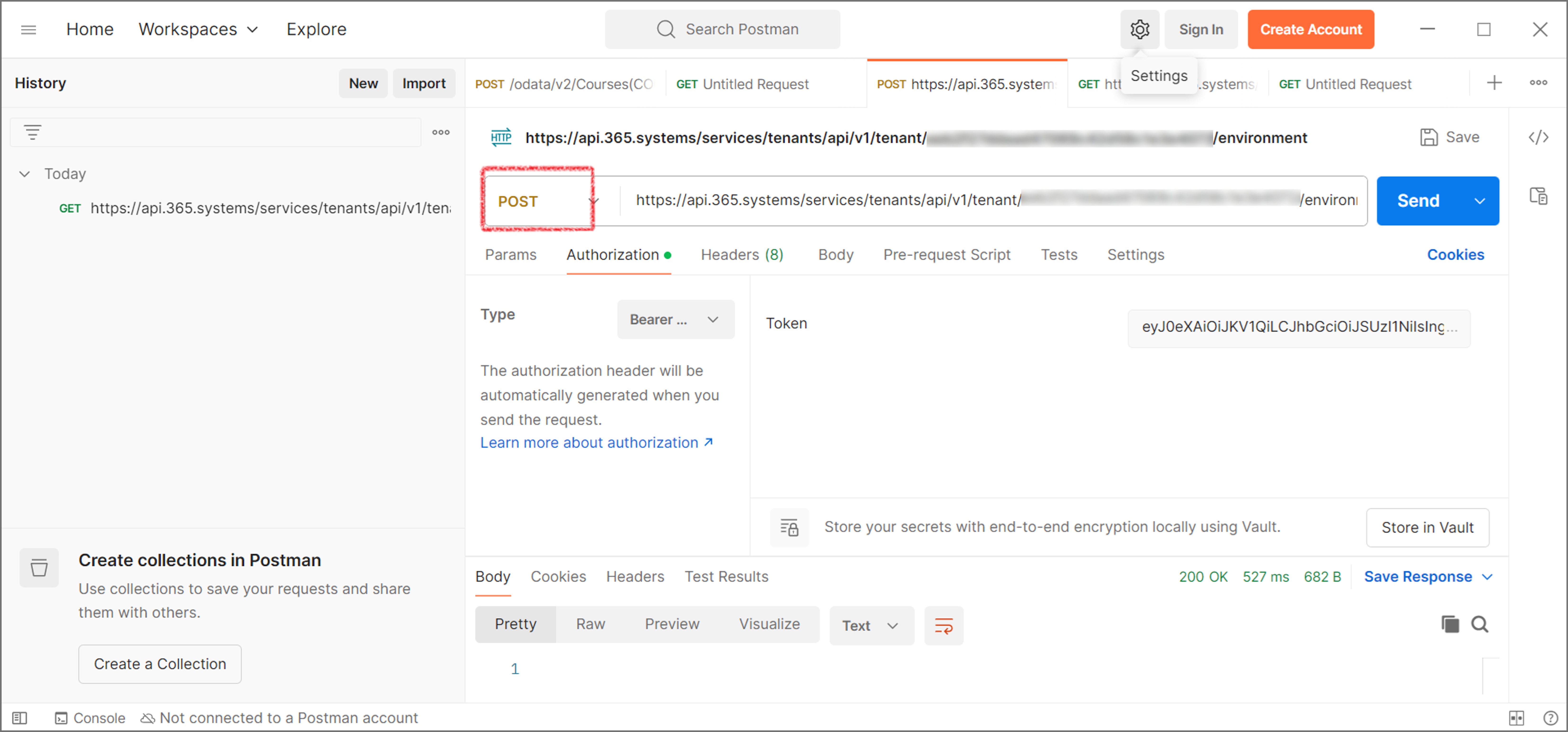Open tab bar overflow options menu
Viewport: 1568px width, 732px height.
1538,83
